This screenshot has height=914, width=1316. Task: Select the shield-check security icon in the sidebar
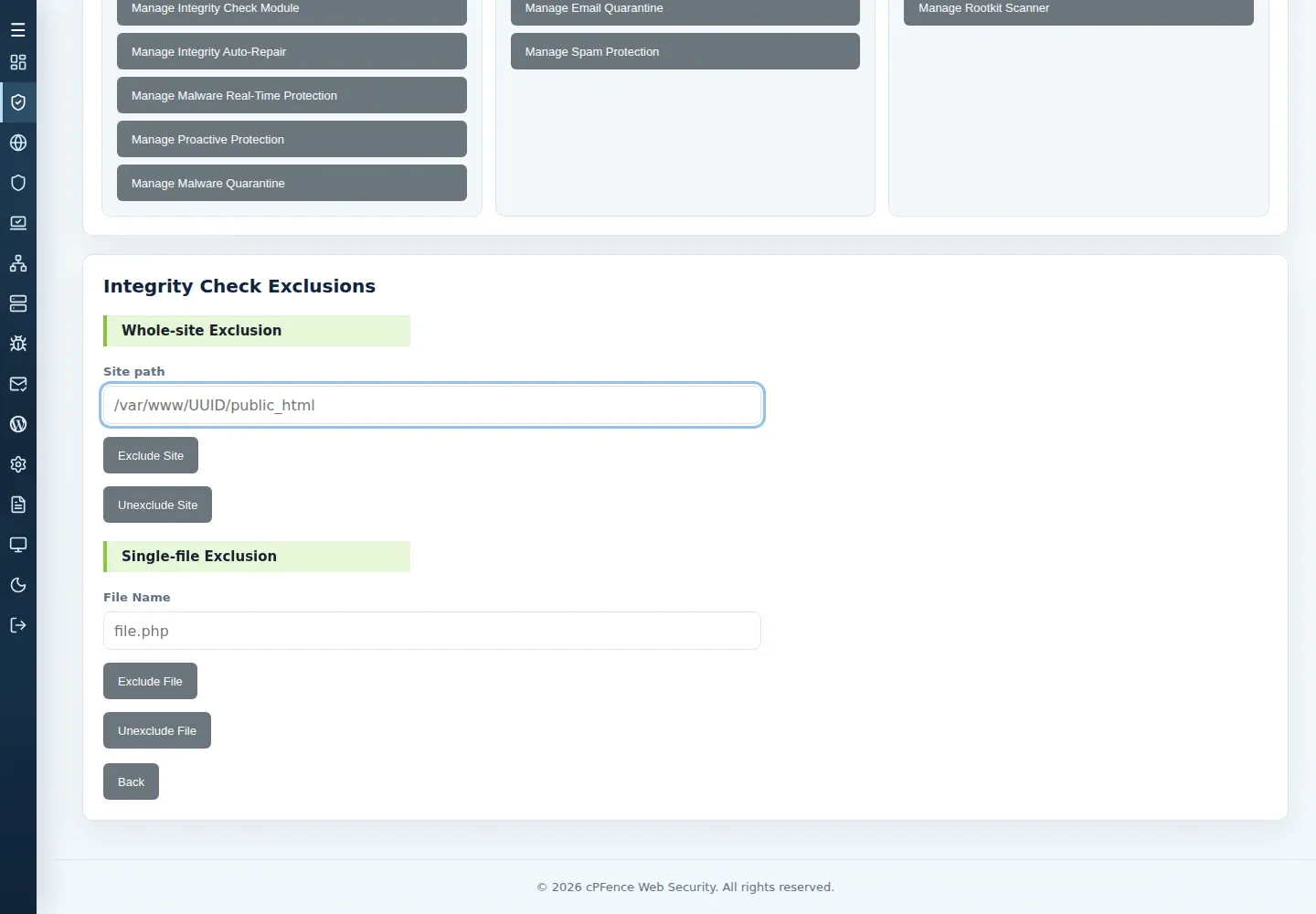point(18,102)
